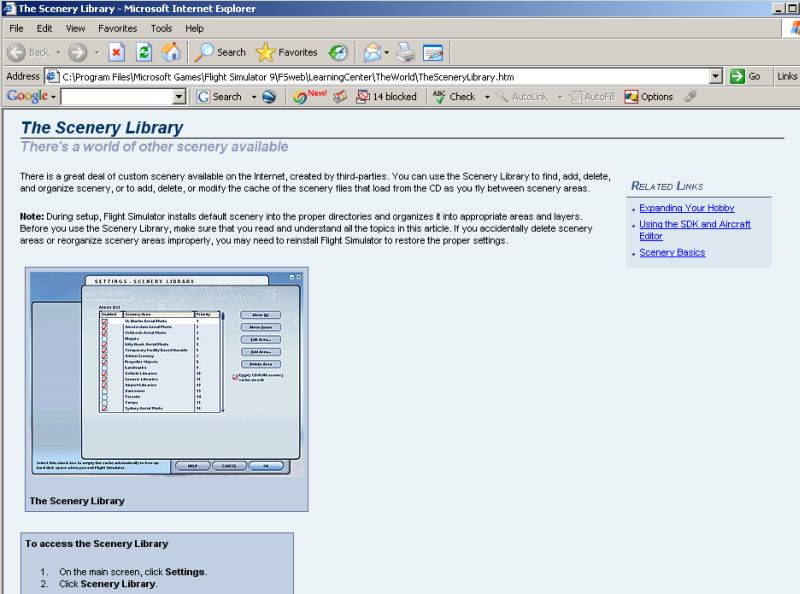
Task: Open the 'Scenery Basics' link
Action: [672, 252]
